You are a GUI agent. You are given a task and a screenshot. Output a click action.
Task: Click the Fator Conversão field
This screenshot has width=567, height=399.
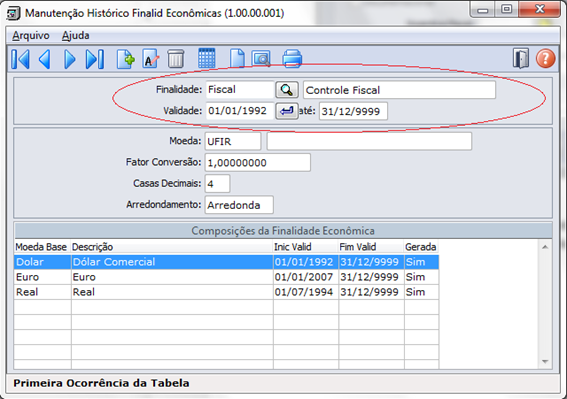[257, 162]
